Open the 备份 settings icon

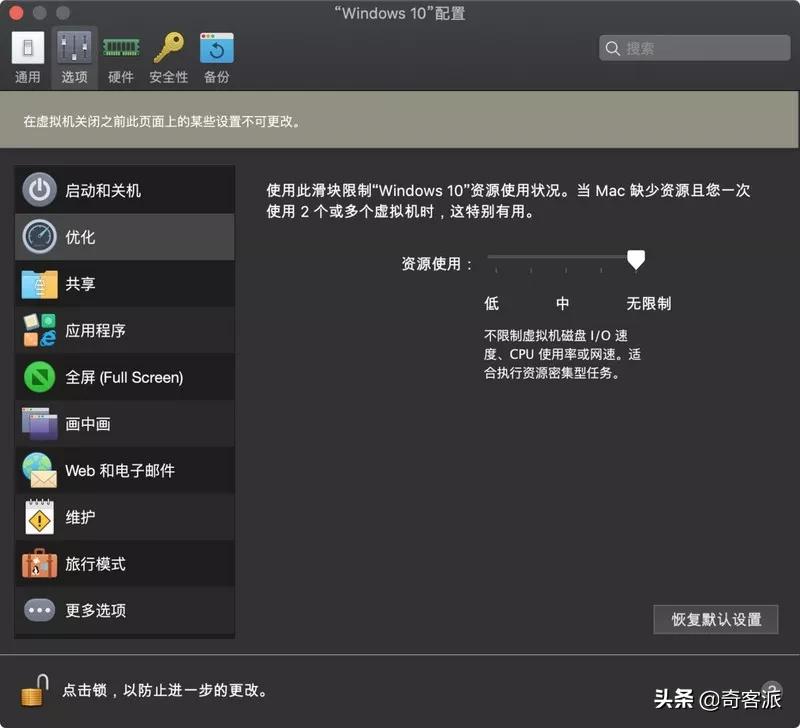coord(215,48)
